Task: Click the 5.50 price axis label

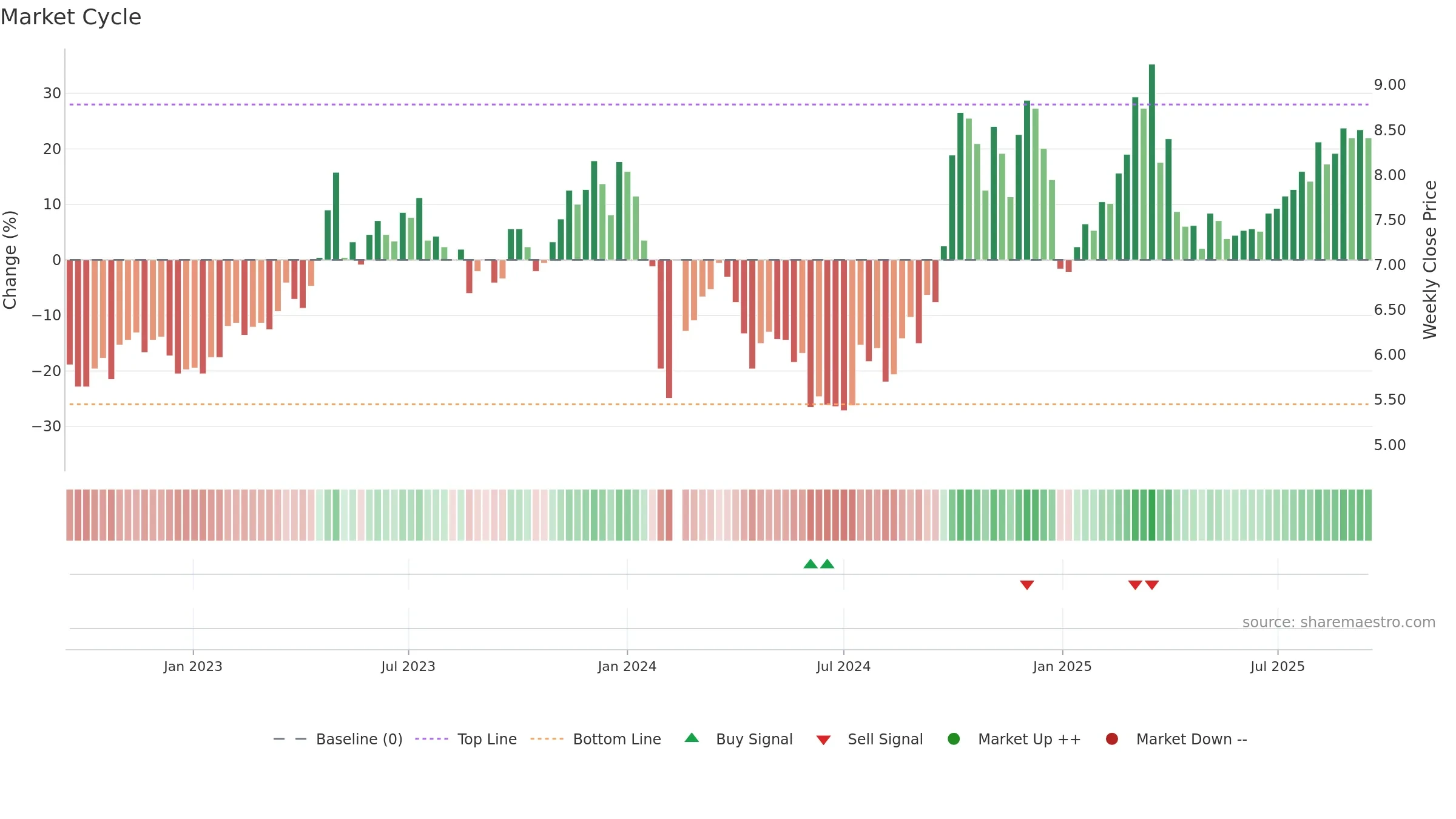Action: click(x=1390, y=400)
